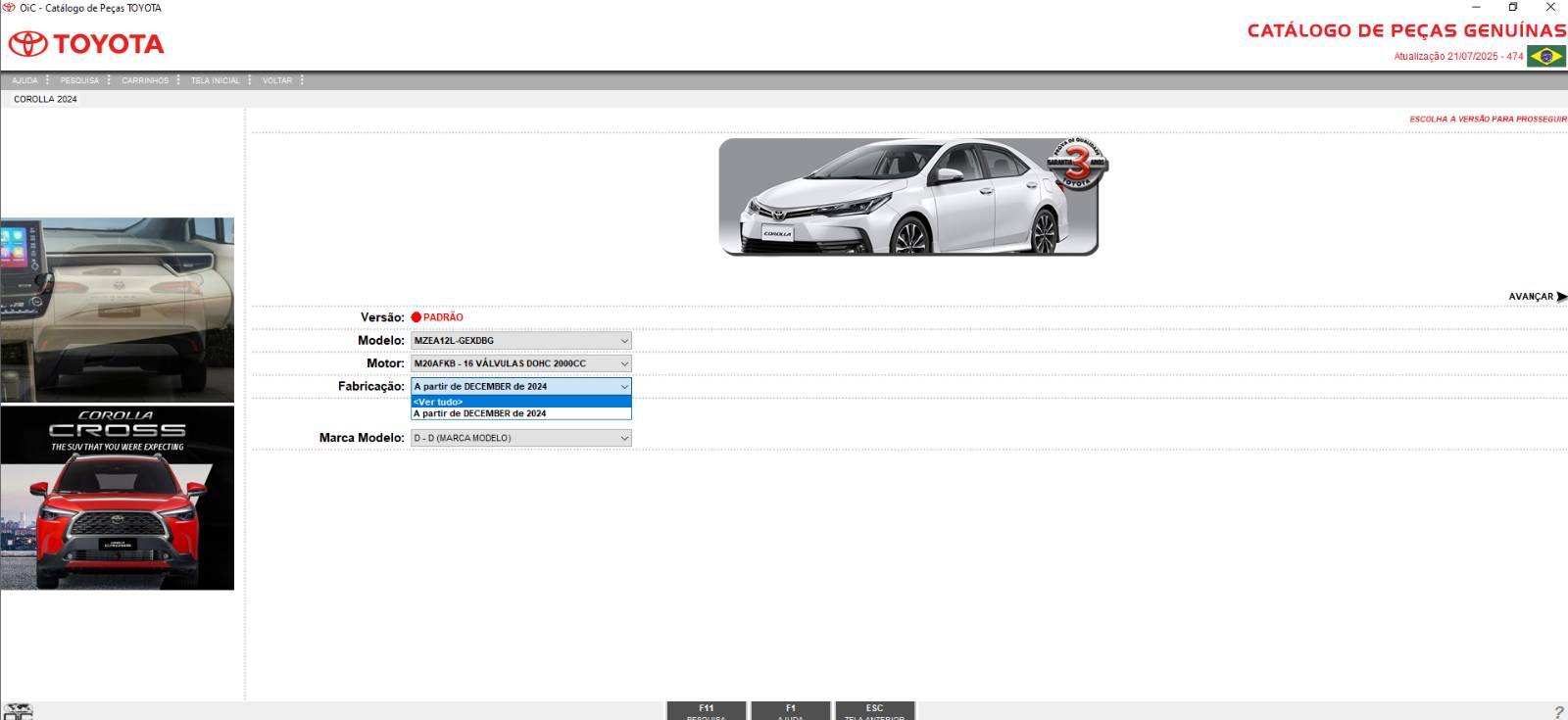Open the Motor dropdown list

coord(624,363)
